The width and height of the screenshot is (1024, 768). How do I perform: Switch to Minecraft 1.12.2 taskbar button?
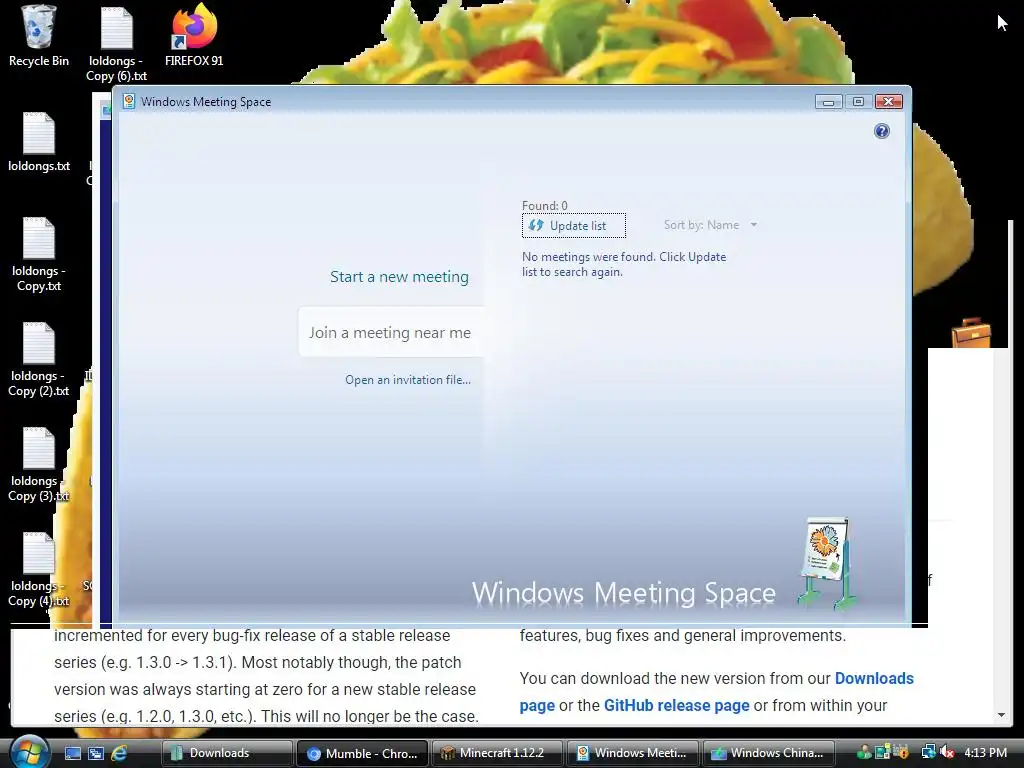pos(497,753)
